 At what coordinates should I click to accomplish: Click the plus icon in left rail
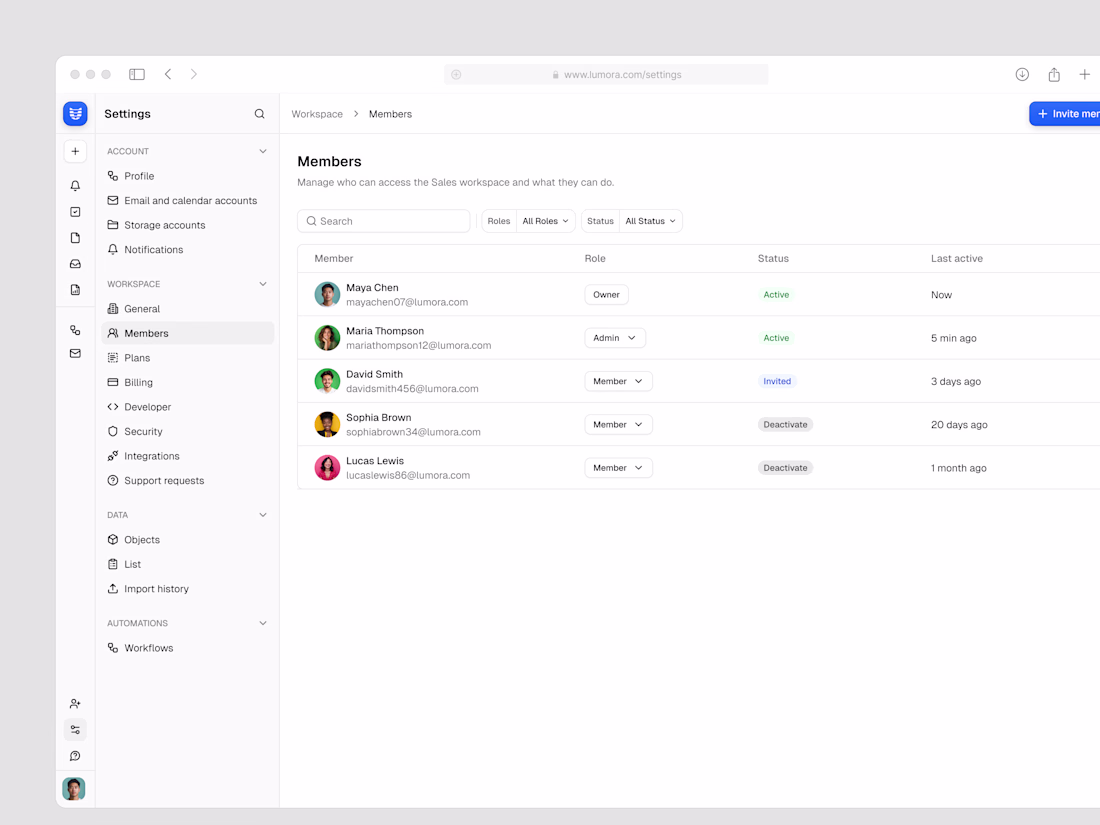click(x=75, y=152)
